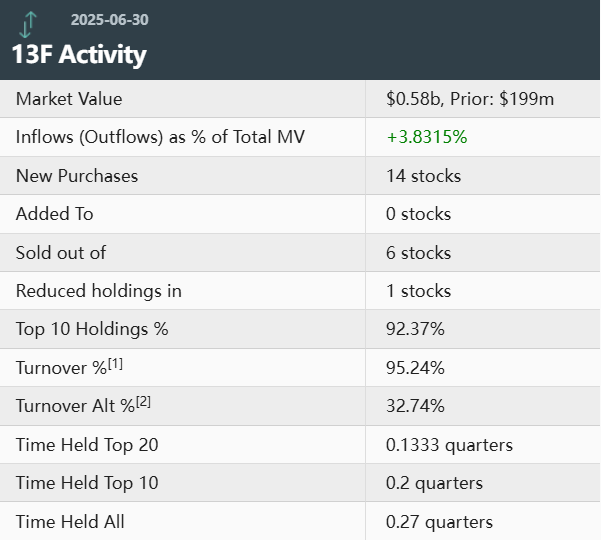This screenshot has width=601, height=540.
Task: Click the 0.2 quarters value
Action: [434, 483]
